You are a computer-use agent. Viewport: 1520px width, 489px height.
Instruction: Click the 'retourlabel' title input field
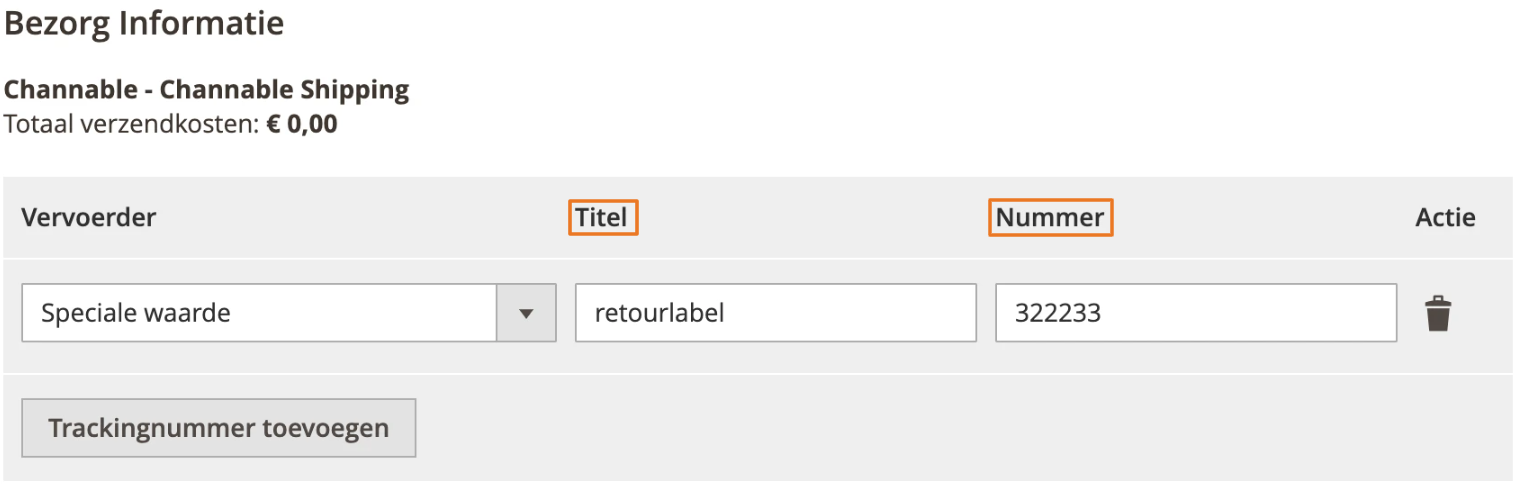tap(775, 313)
